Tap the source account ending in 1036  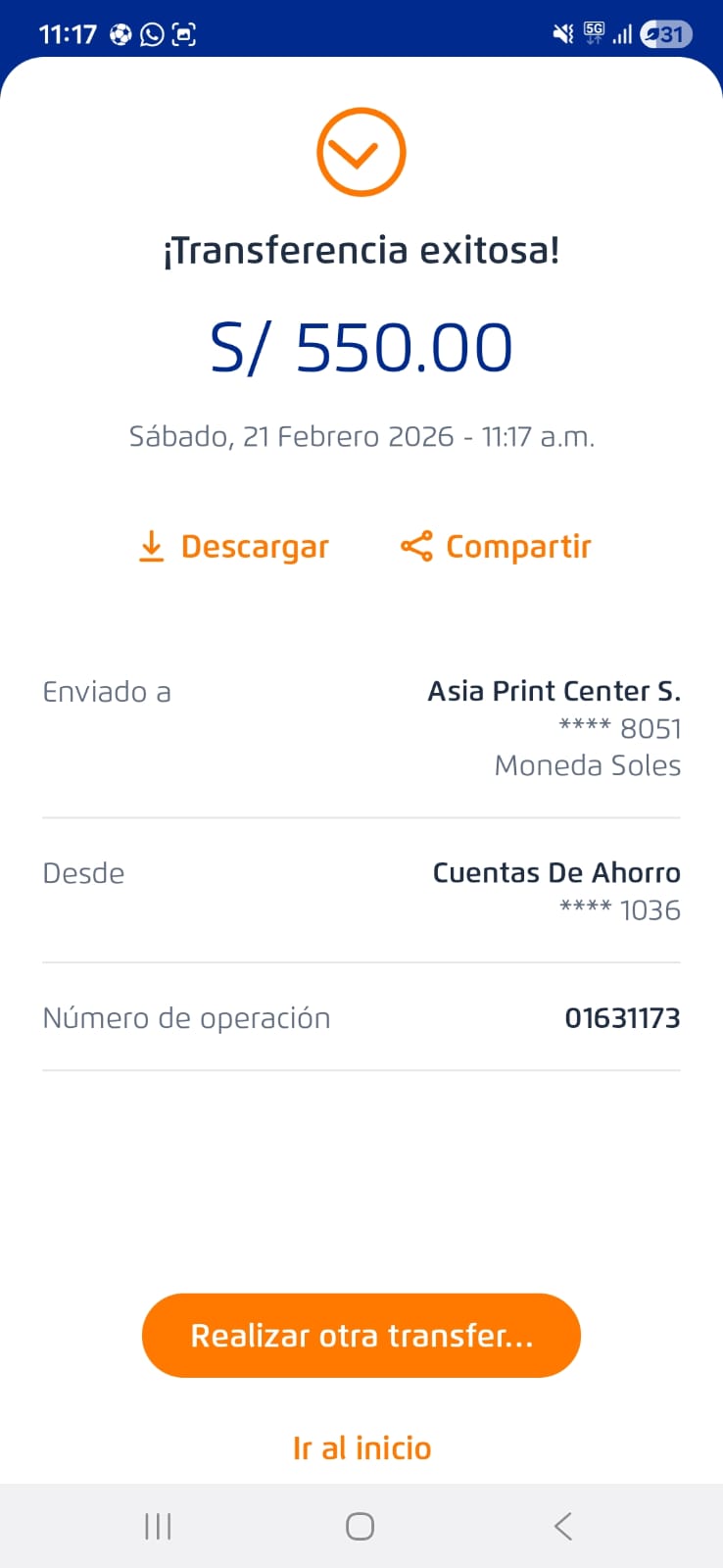[x=619, y=909]
